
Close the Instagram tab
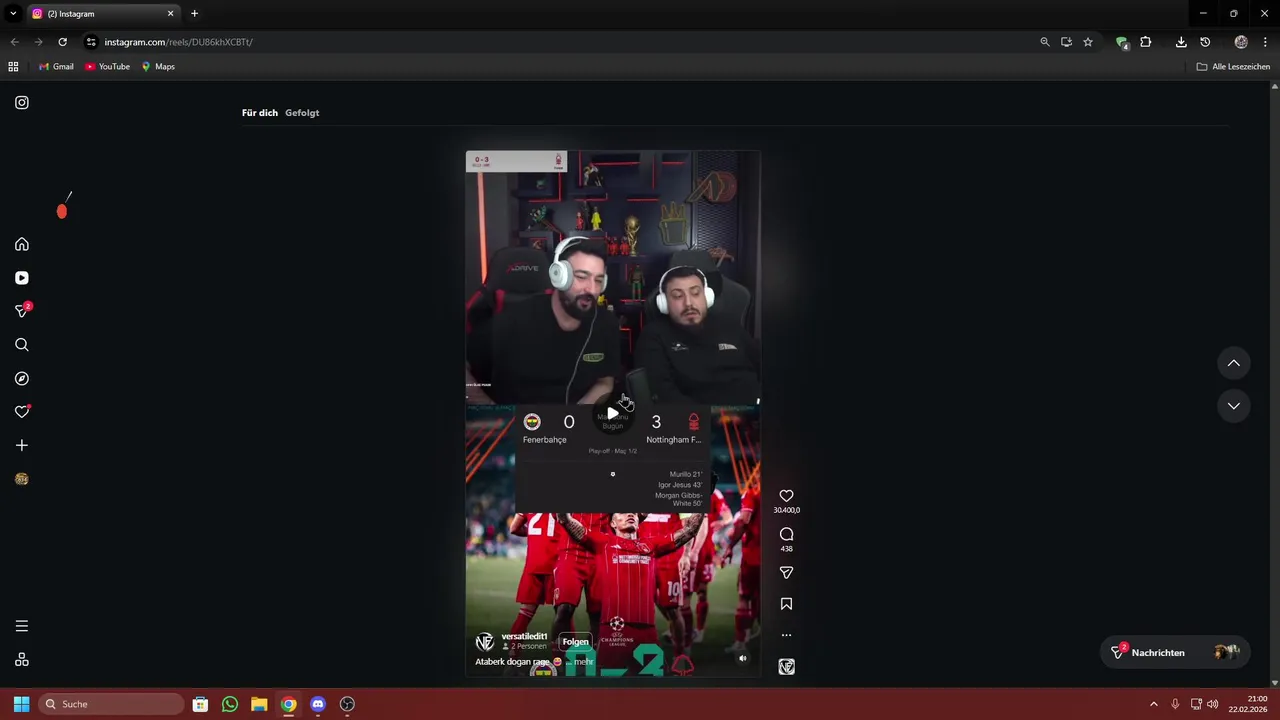tap(170, 14)
